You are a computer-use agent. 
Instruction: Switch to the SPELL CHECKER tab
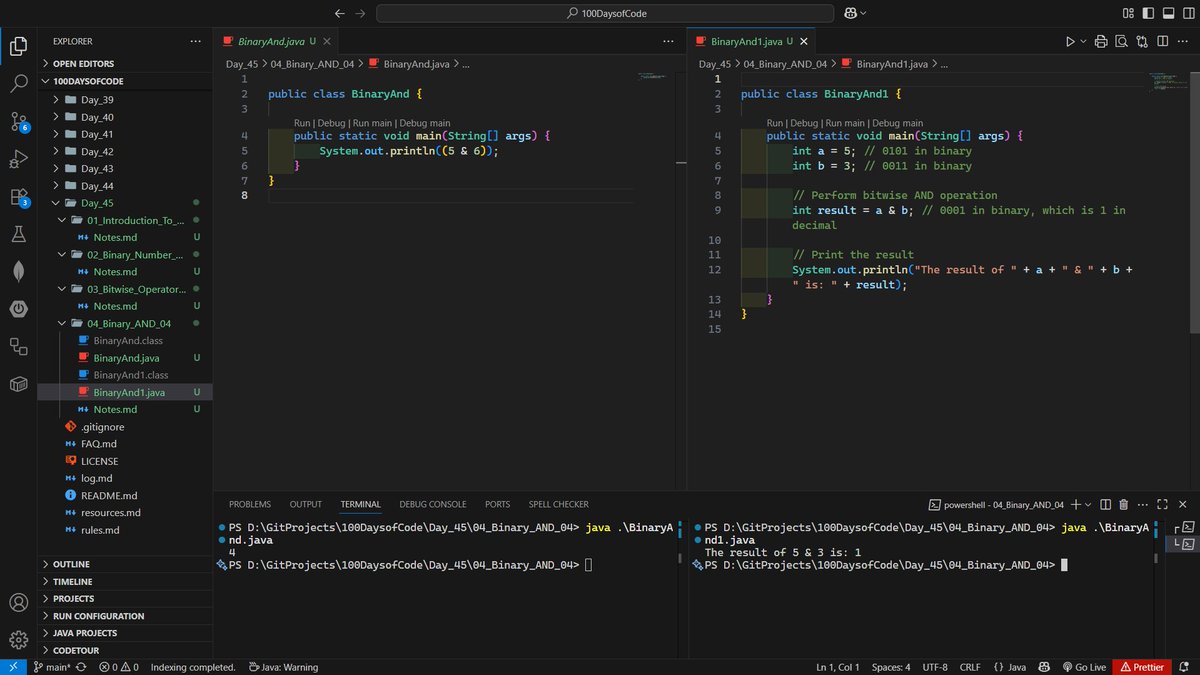[x=559, y=504]
